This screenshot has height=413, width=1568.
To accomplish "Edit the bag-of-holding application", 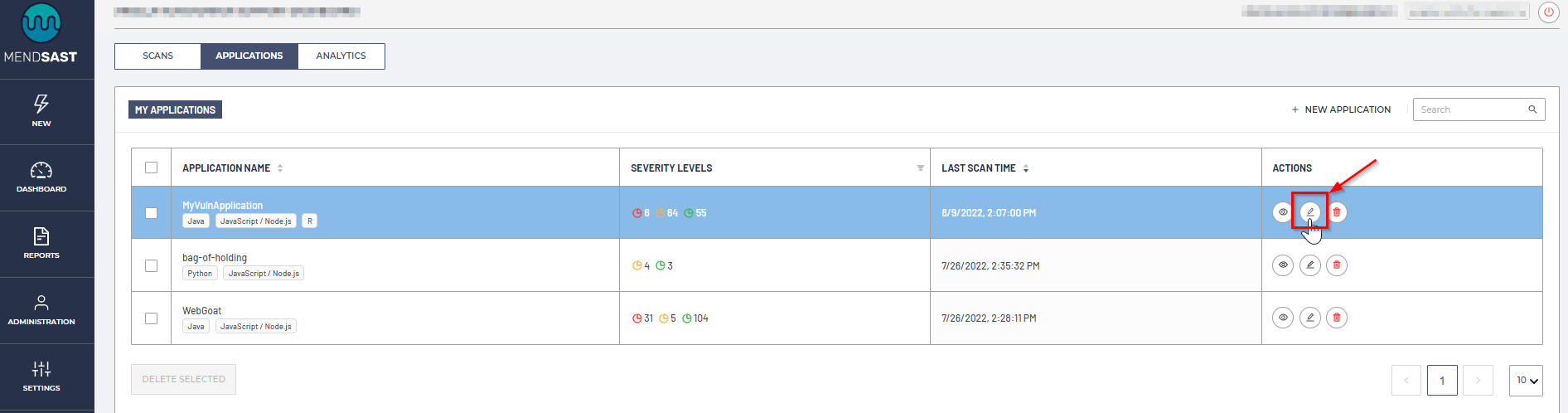I will pos(1309,265).
